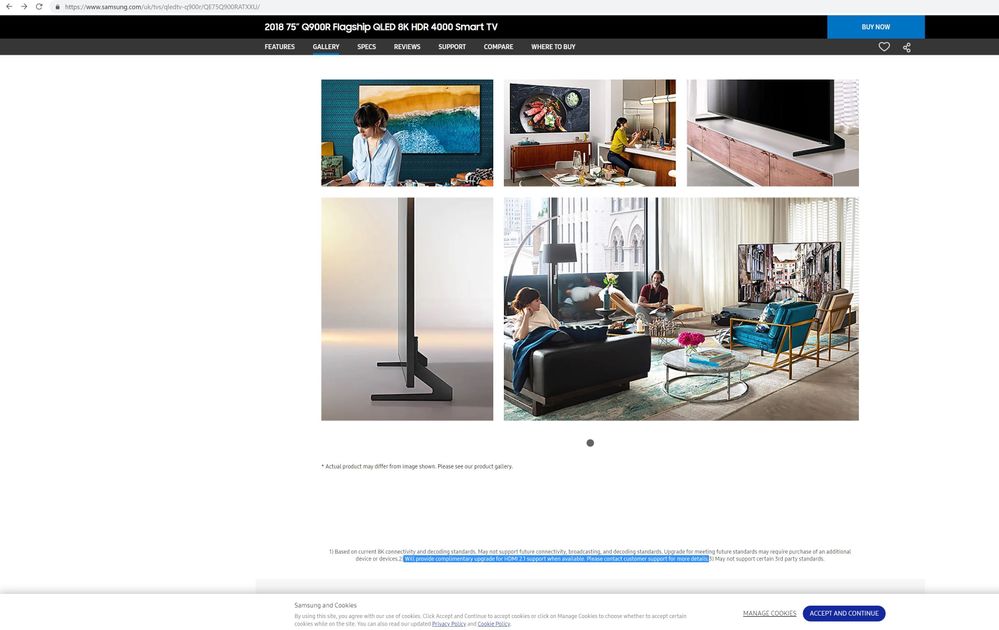This screenshot has width=999, height=630.
Task: Click the product title Q900R Flagship QLED
Action: pos(381,27)
